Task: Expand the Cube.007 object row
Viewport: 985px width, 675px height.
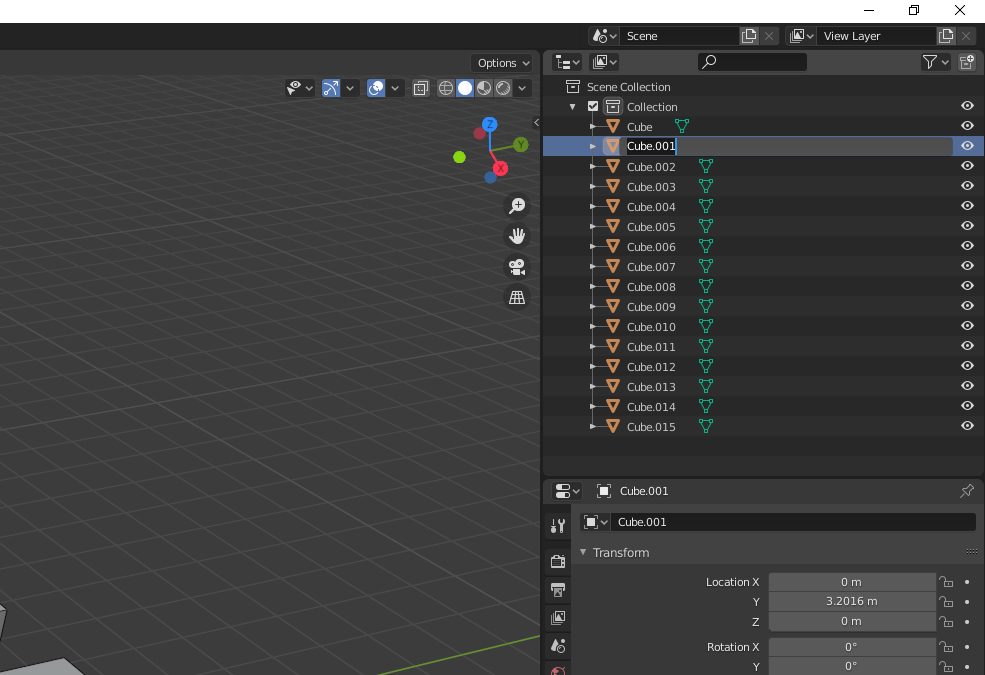Action: tap(592, 266)
